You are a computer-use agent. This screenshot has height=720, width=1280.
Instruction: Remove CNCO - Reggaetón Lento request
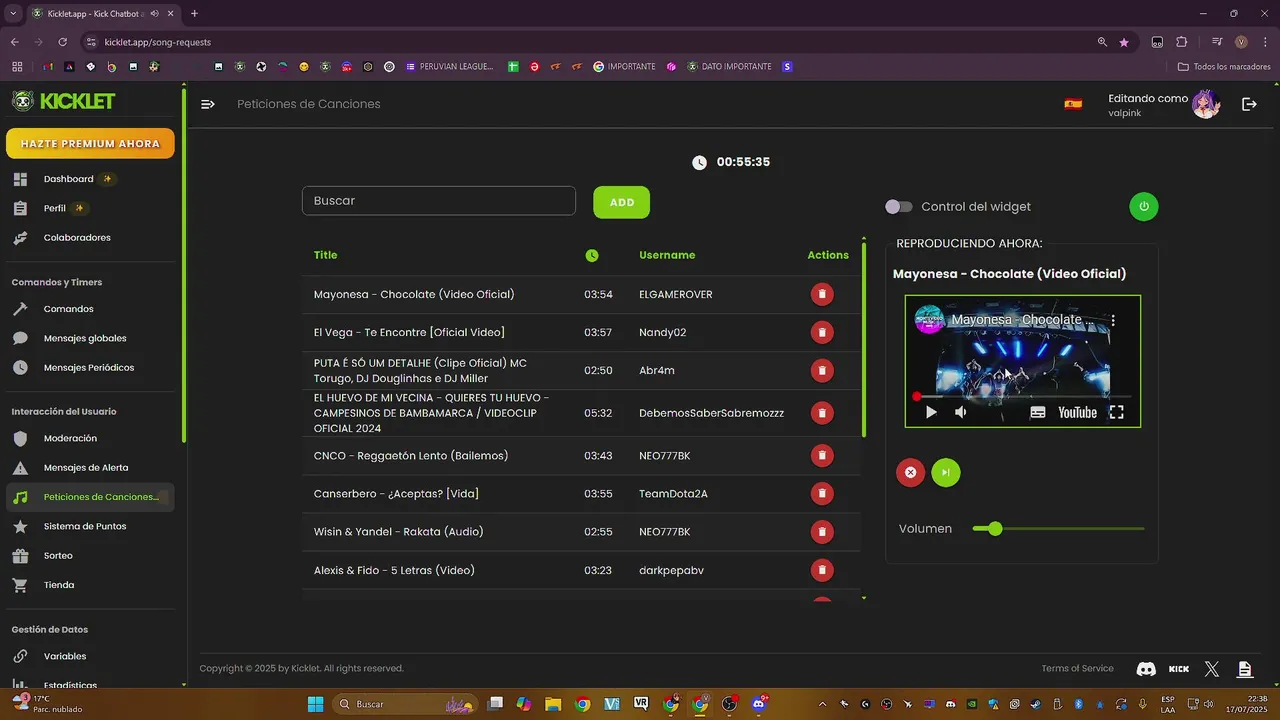(822, 455)
